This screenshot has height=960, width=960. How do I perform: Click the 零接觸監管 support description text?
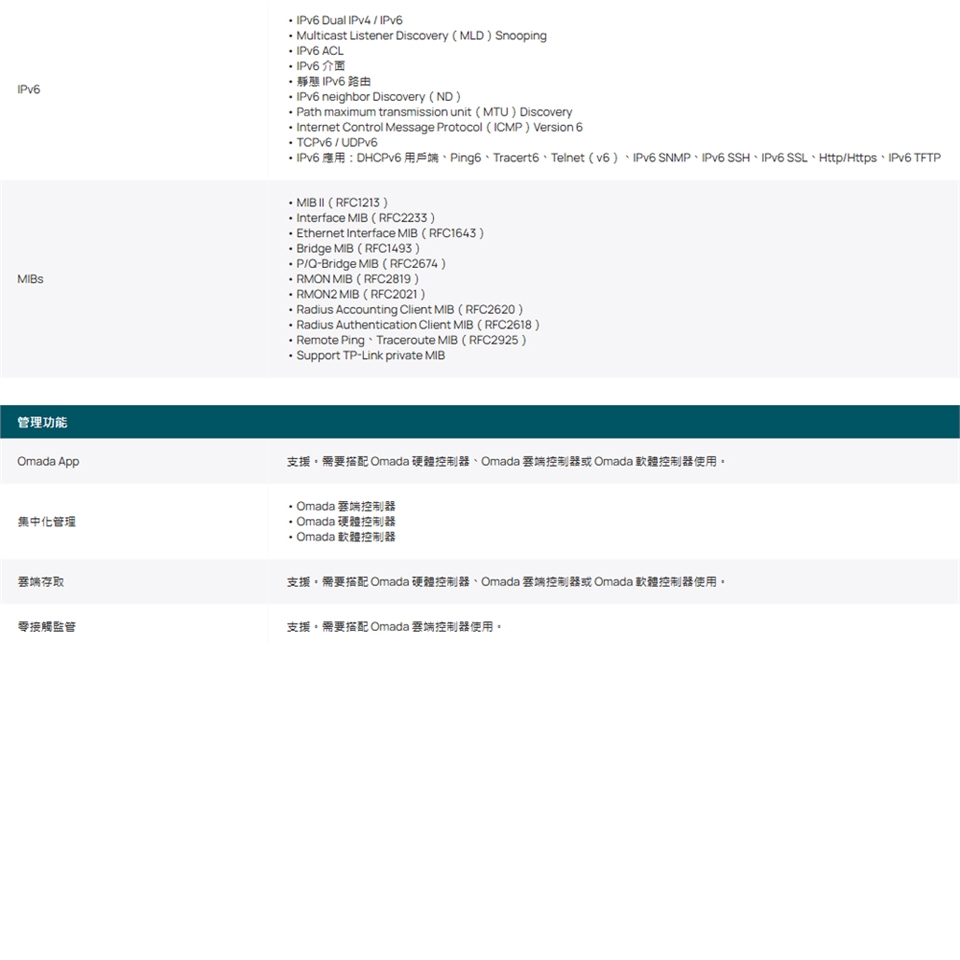click(x=394, y=627)
